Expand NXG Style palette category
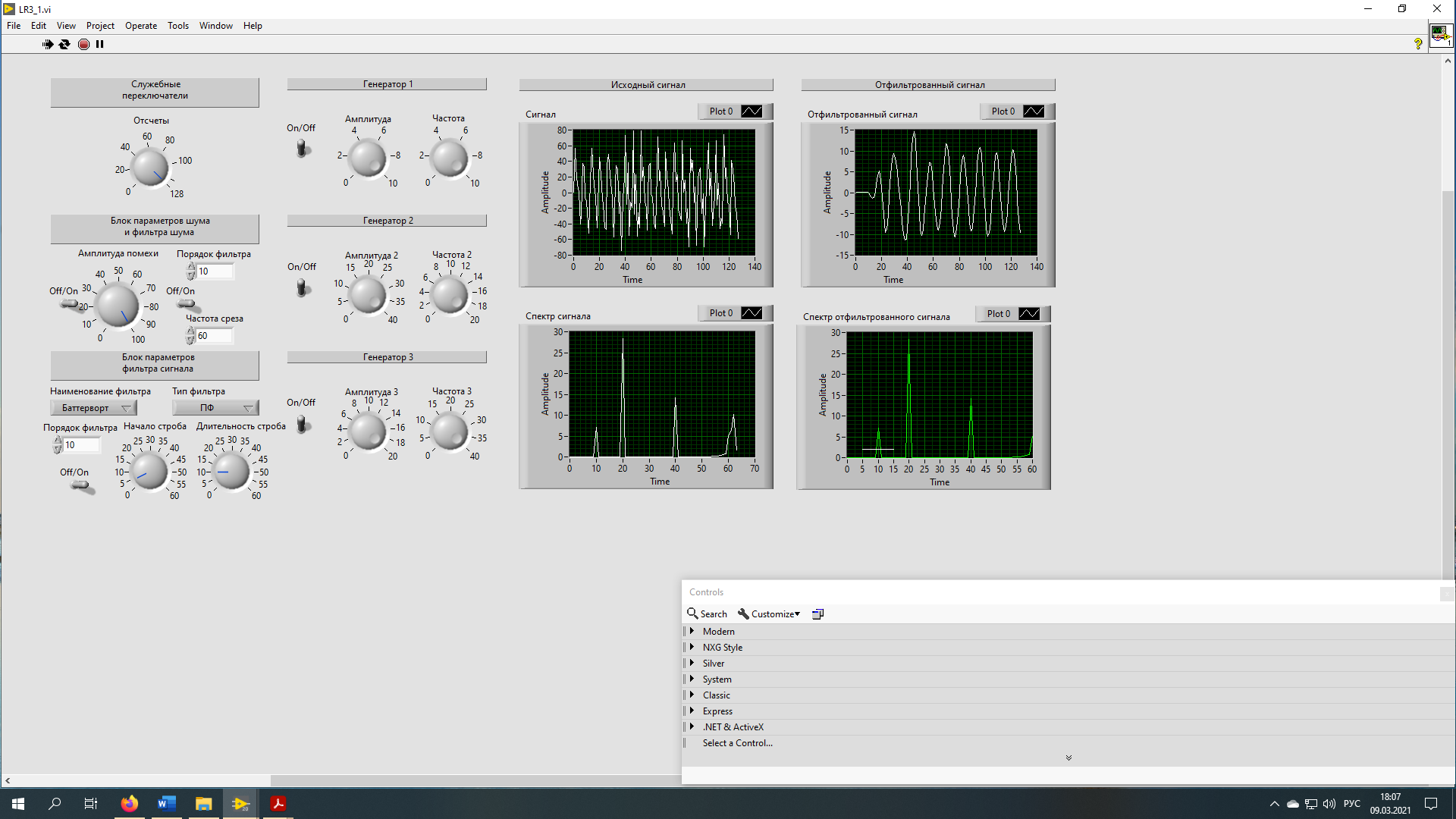The height and width of the screenshot is (819, 1456). 692,647
